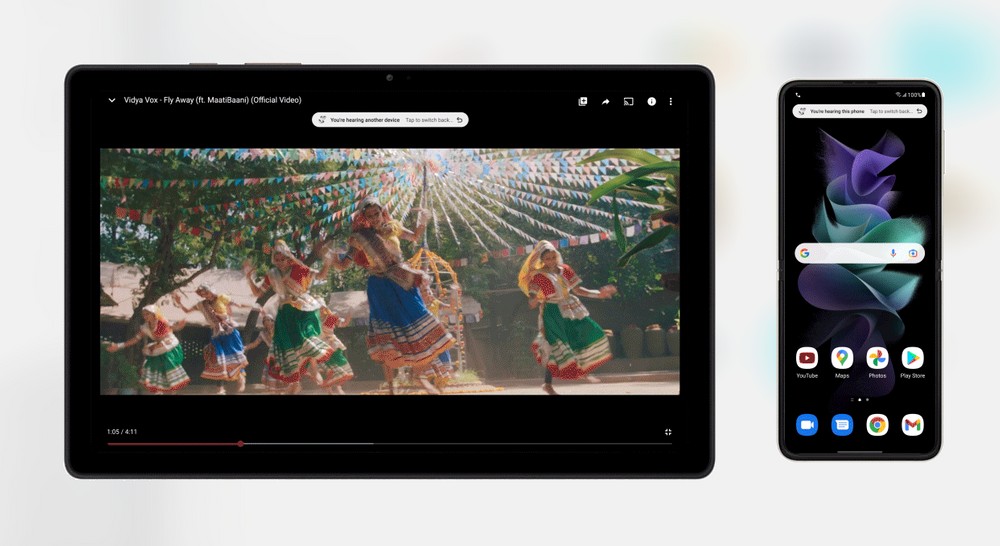The width and height of the screenshot is (1000, 546).
Task: Open the YouTube app on the phone
Action: click(x=807, y=358)
